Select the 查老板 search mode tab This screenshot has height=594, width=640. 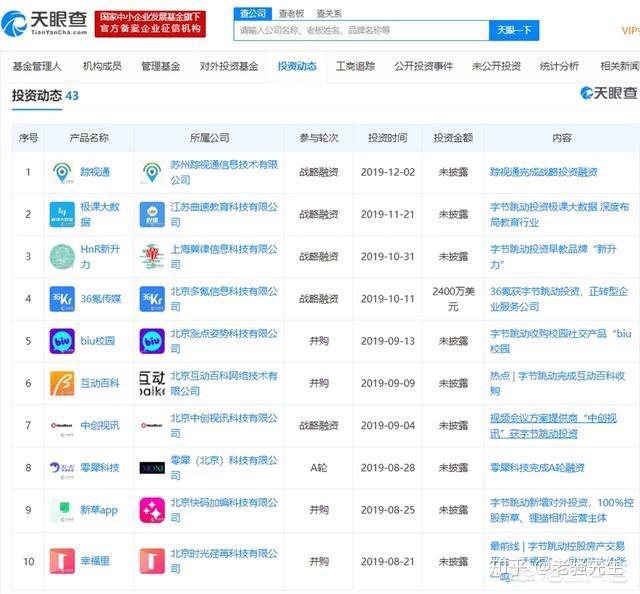(x=291, y=13)
